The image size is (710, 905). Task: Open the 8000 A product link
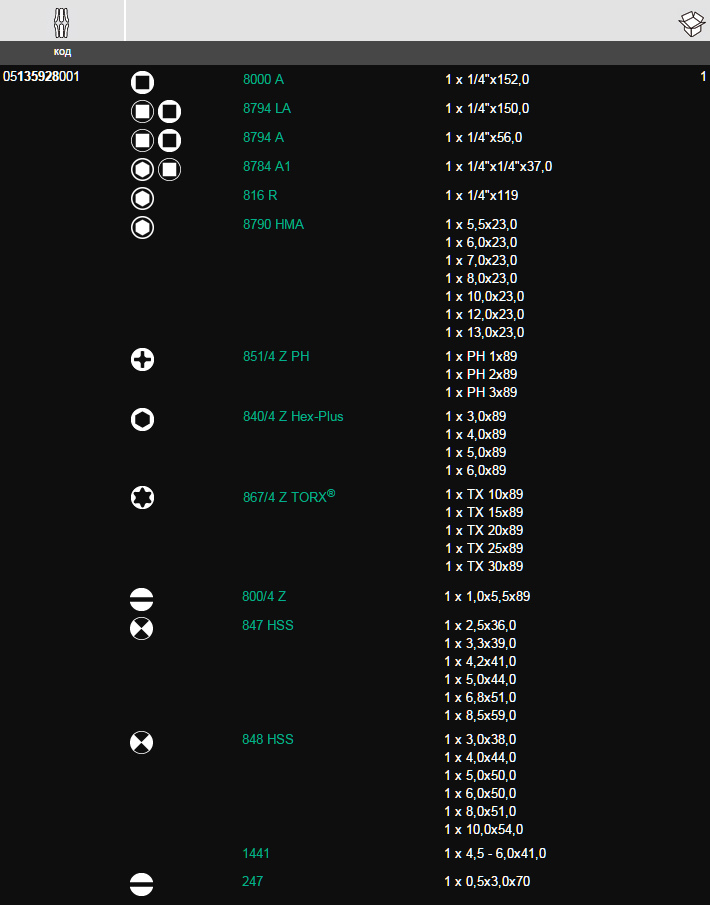pos(263,80)
